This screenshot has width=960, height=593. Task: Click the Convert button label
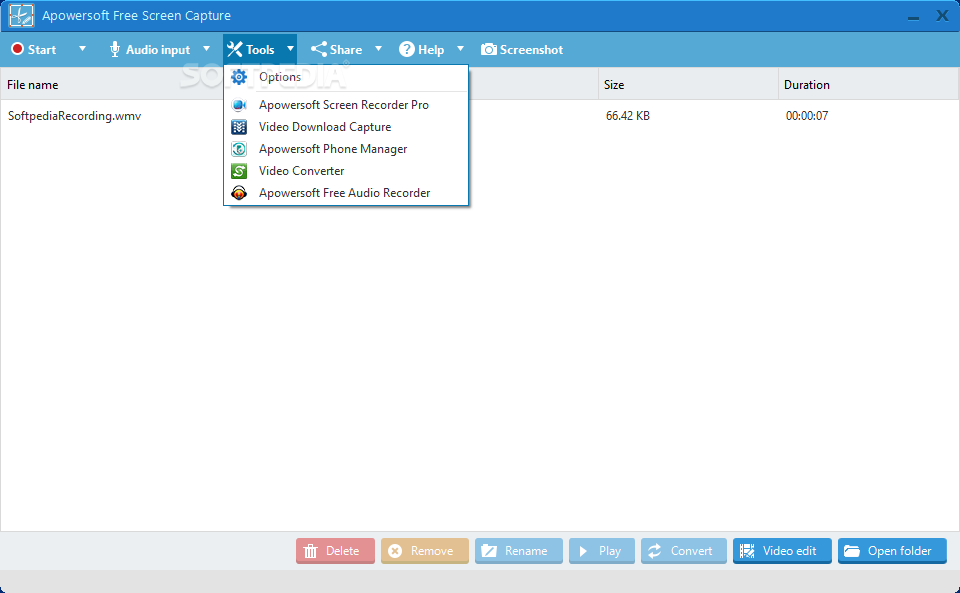(x=691, y=551)
